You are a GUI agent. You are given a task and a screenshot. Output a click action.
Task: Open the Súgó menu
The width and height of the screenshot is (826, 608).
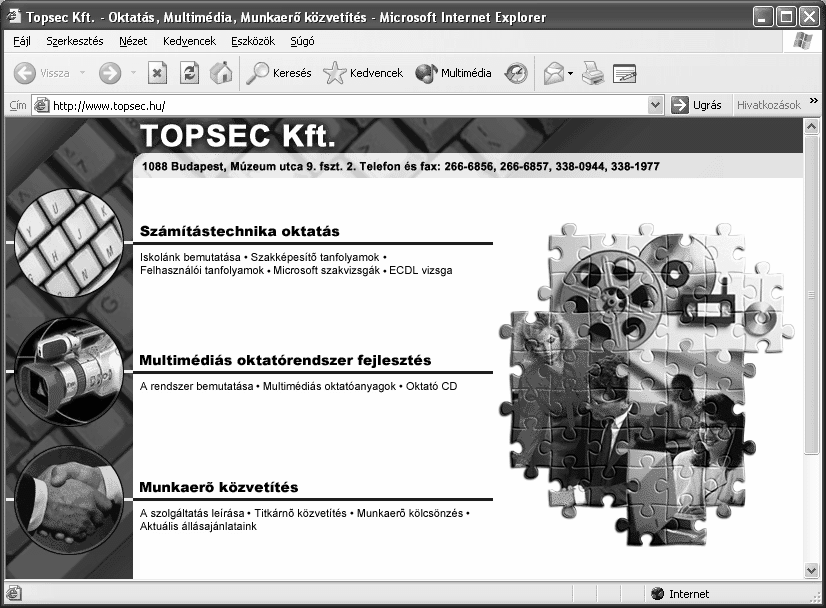(302, 41)
